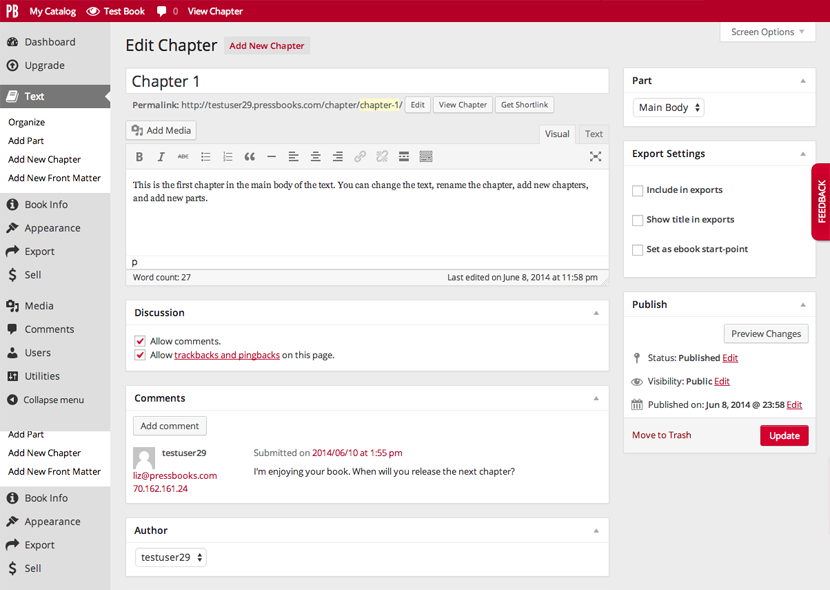830x590 pixels.
Task: Show the toolbar toggle (kitchen sink)
Action: [x=426, y=157]
